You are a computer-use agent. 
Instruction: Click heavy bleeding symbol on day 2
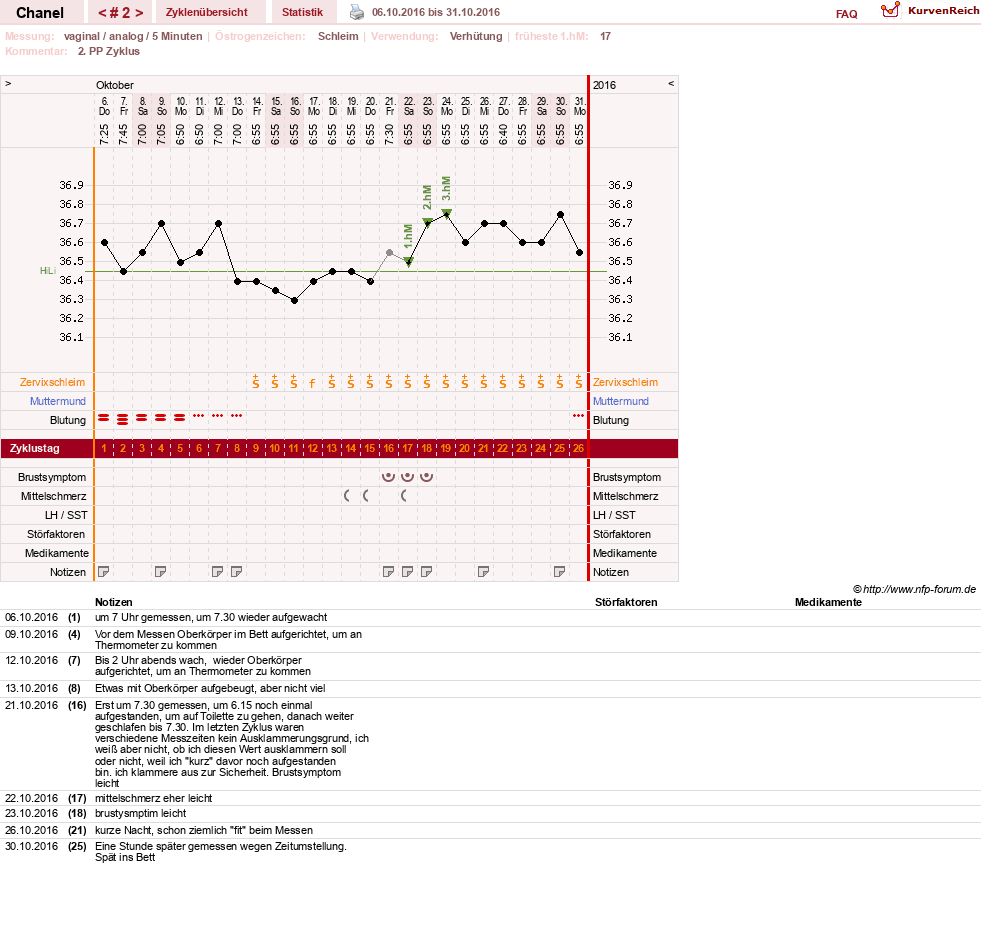(x=123, y=420)
